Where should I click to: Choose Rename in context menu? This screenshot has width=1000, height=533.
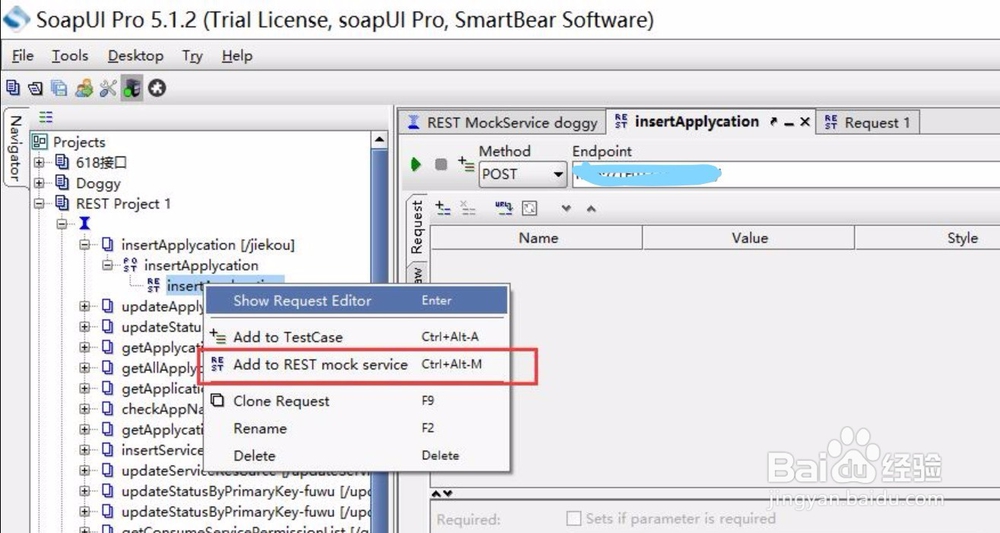[357, 428]
